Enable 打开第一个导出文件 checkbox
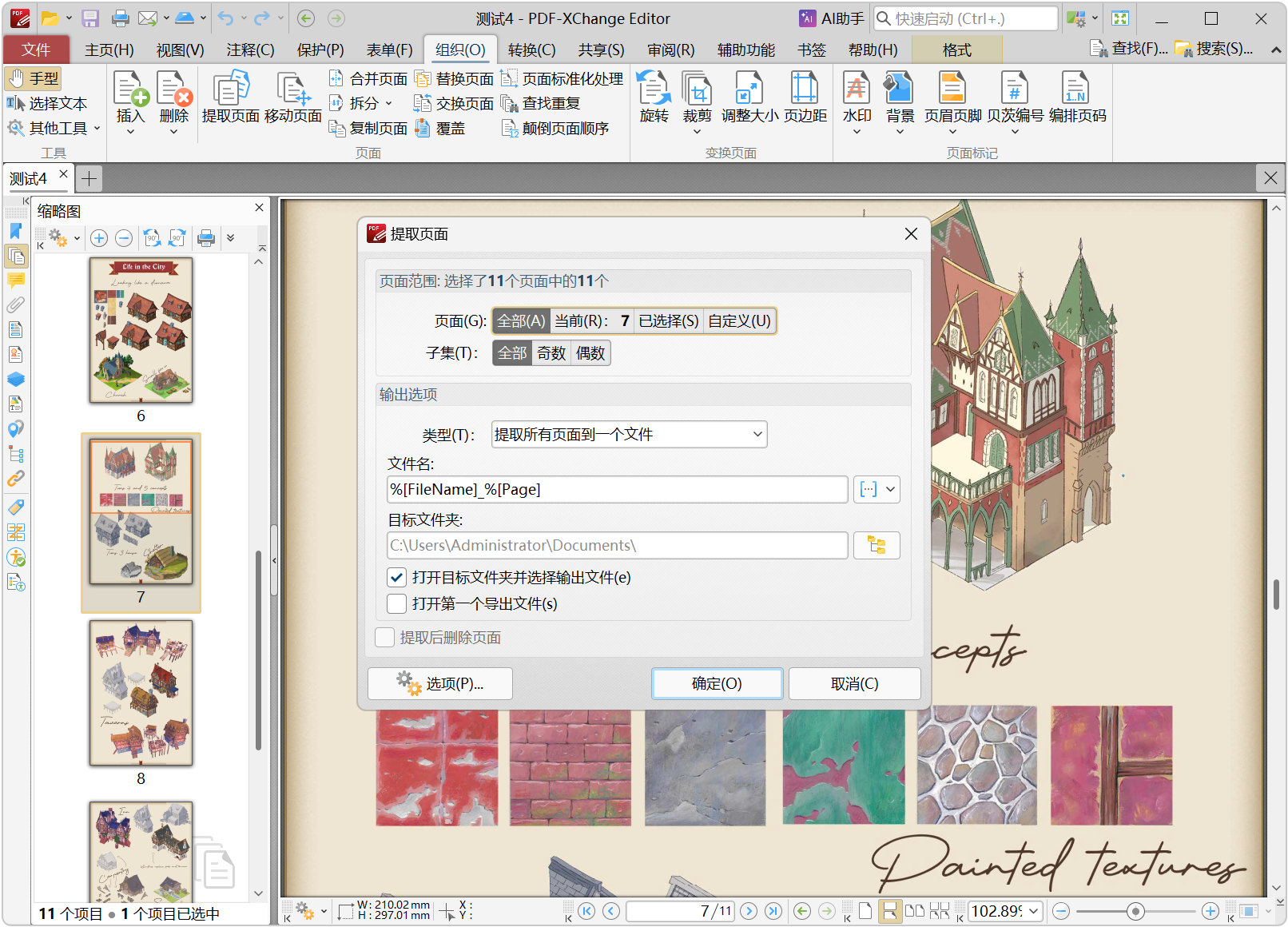 tap(396, 603)
